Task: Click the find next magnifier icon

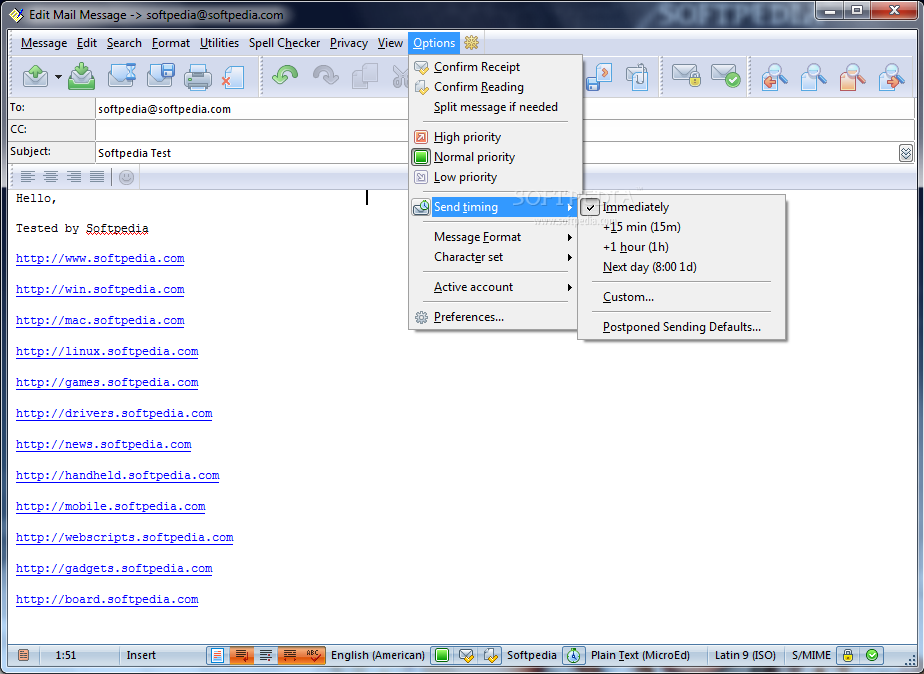Action: [891, 77]
